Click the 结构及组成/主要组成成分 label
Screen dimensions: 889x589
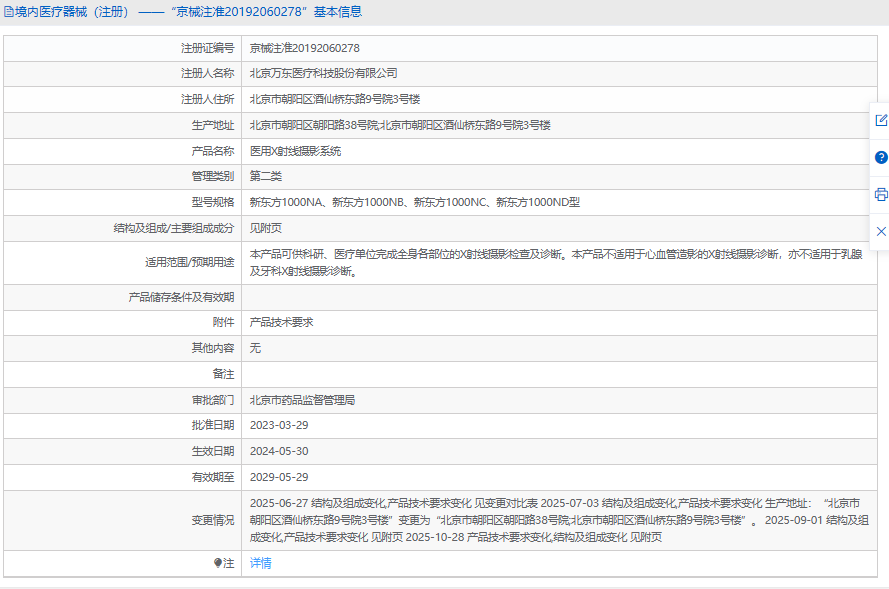click(173, 228)
